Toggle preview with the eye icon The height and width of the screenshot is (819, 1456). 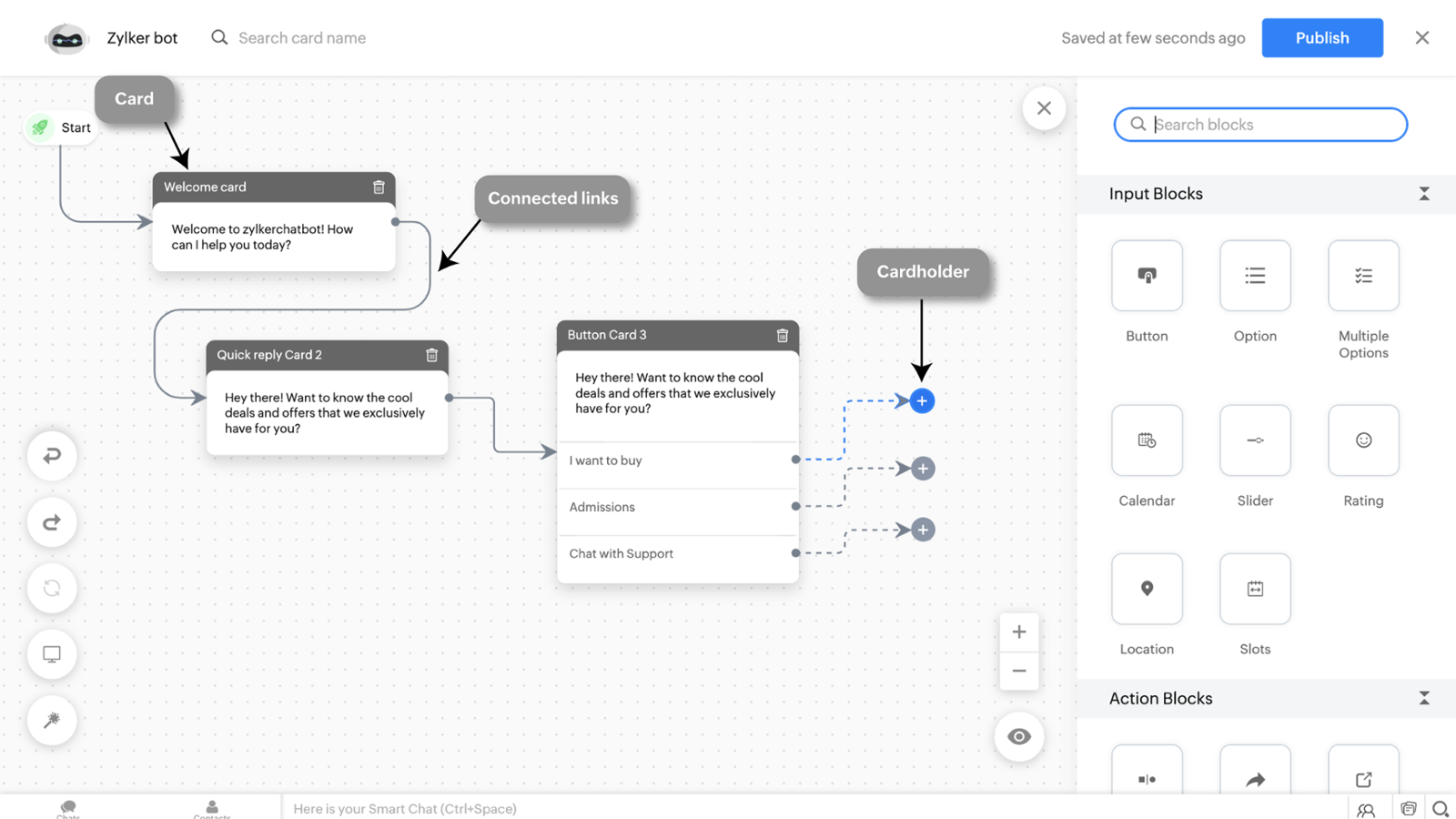(x=1019, y=736)
